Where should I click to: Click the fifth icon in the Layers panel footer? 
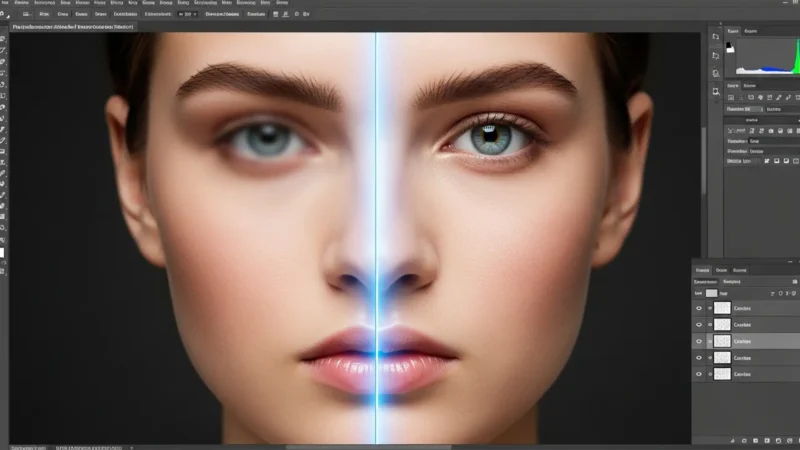pos(778,440)
